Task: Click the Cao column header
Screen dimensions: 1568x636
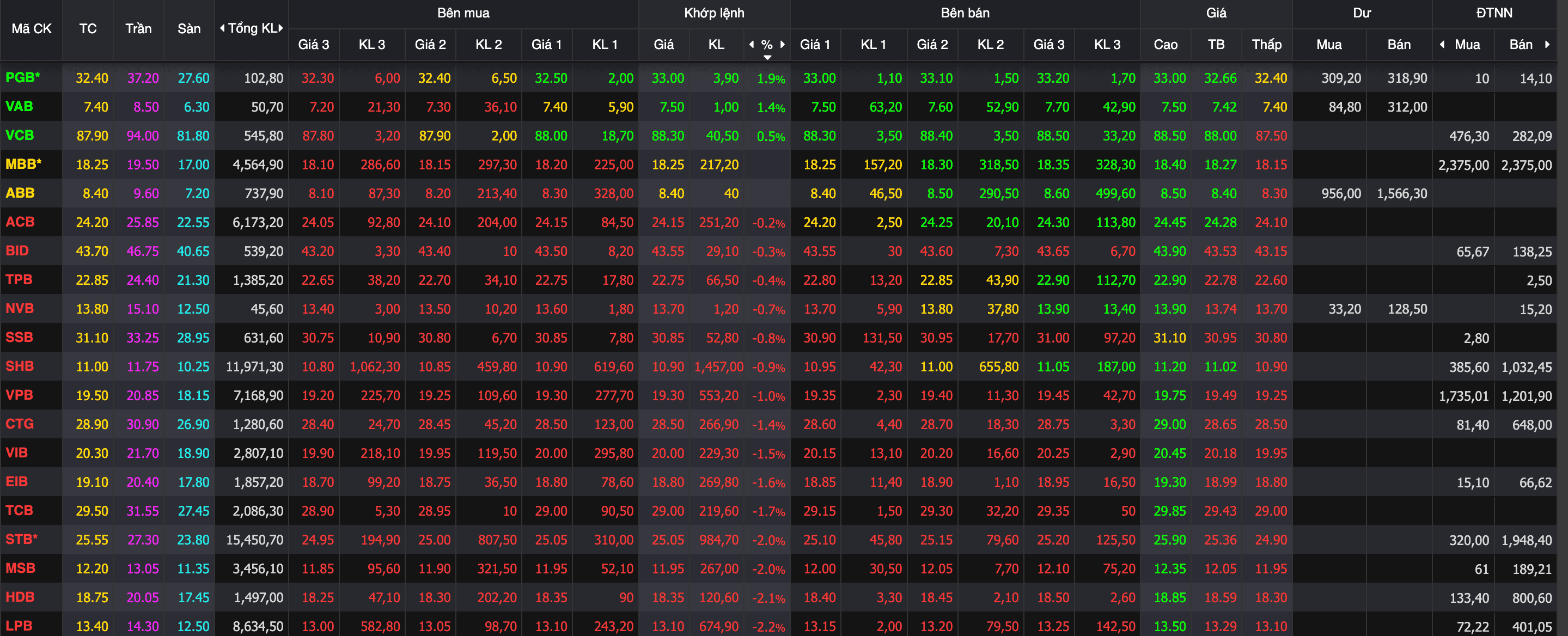Action: tap(1166, 45)
